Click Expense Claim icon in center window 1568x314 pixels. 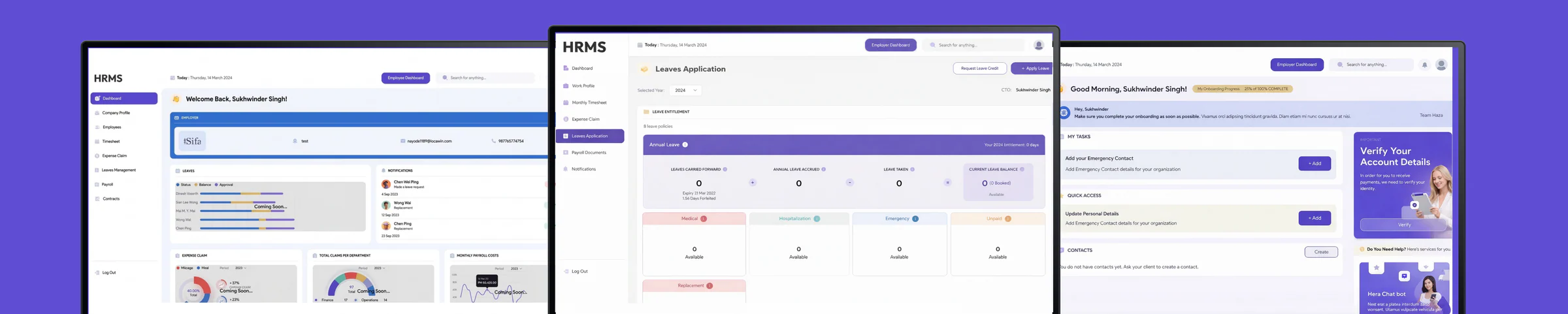point(566,119)
